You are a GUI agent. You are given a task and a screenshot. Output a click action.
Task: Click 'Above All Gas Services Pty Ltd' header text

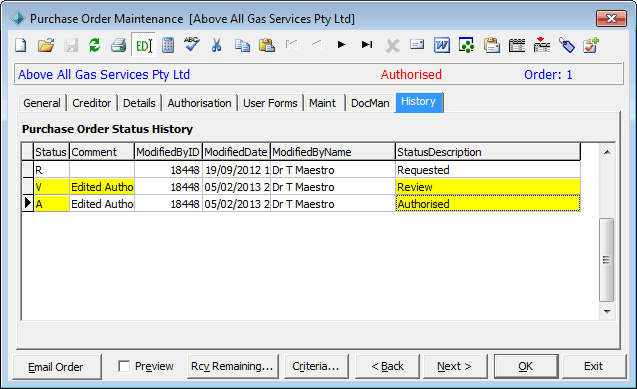[x=104, y=75]
